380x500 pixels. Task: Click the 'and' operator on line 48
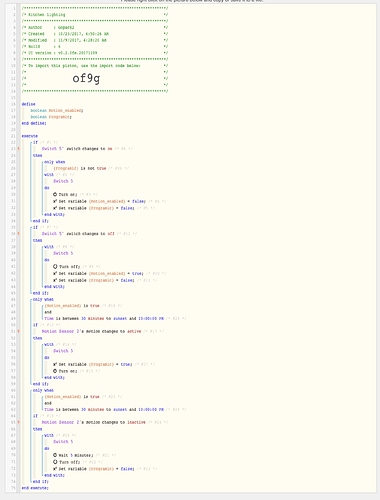coord(48,312)
